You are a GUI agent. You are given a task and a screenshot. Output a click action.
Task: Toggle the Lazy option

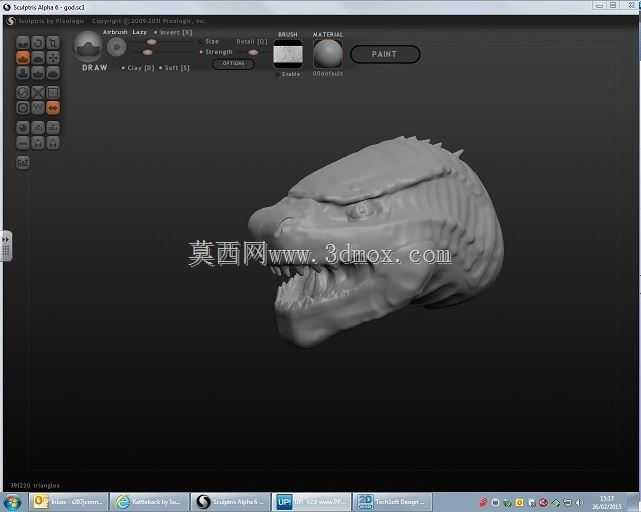pos(139,32)
